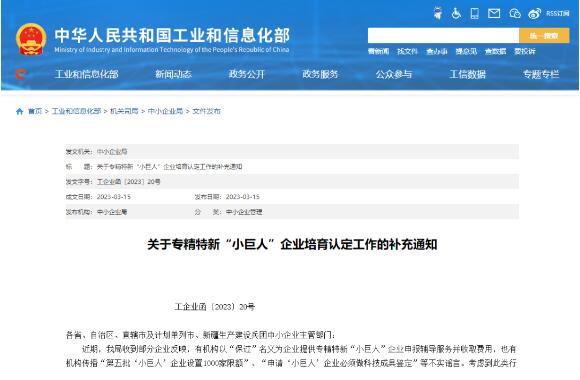Click the WeChat icon in header

515,14
